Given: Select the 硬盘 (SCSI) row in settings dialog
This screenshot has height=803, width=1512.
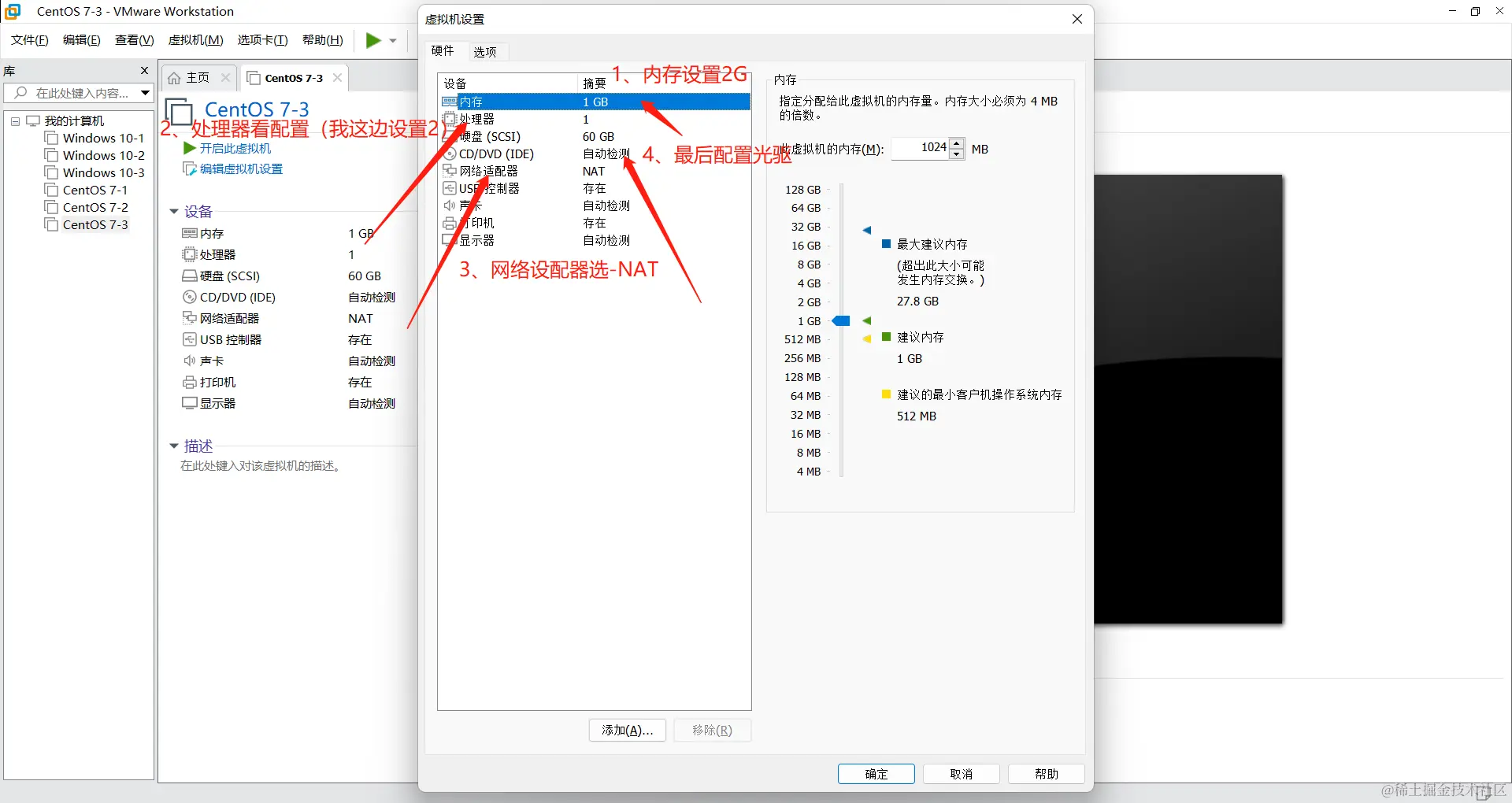Looking at the screenshot, I should click(x=595, y=136).
